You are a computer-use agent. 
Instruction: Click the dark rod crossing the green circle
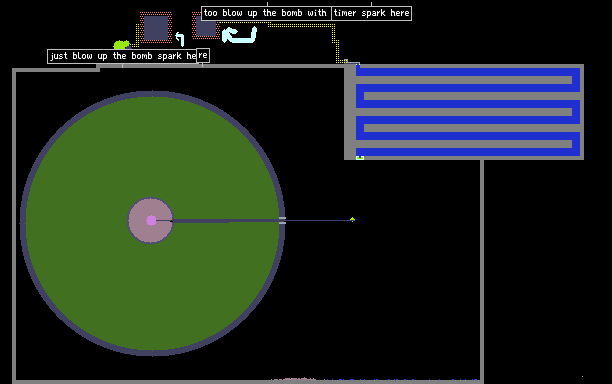(226, 221)
